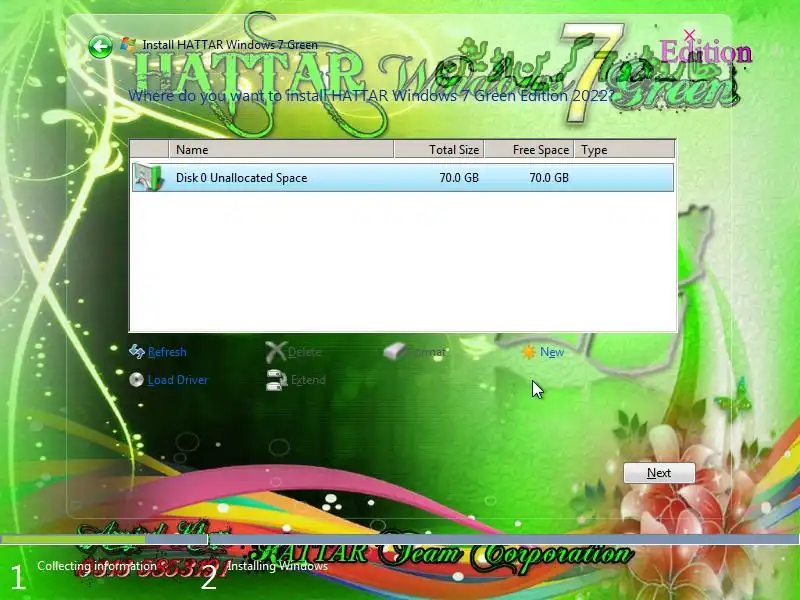Screen dimensions: 800x600
Task: Click the Extend link
Action: pos(308,380)
